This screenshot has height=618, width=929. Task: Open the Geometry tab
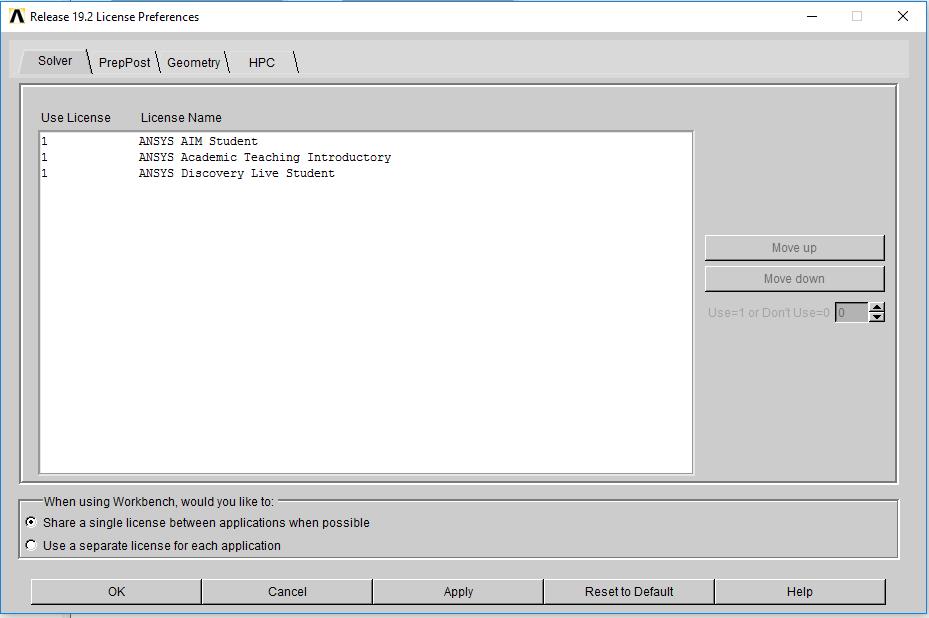point(193,62)
